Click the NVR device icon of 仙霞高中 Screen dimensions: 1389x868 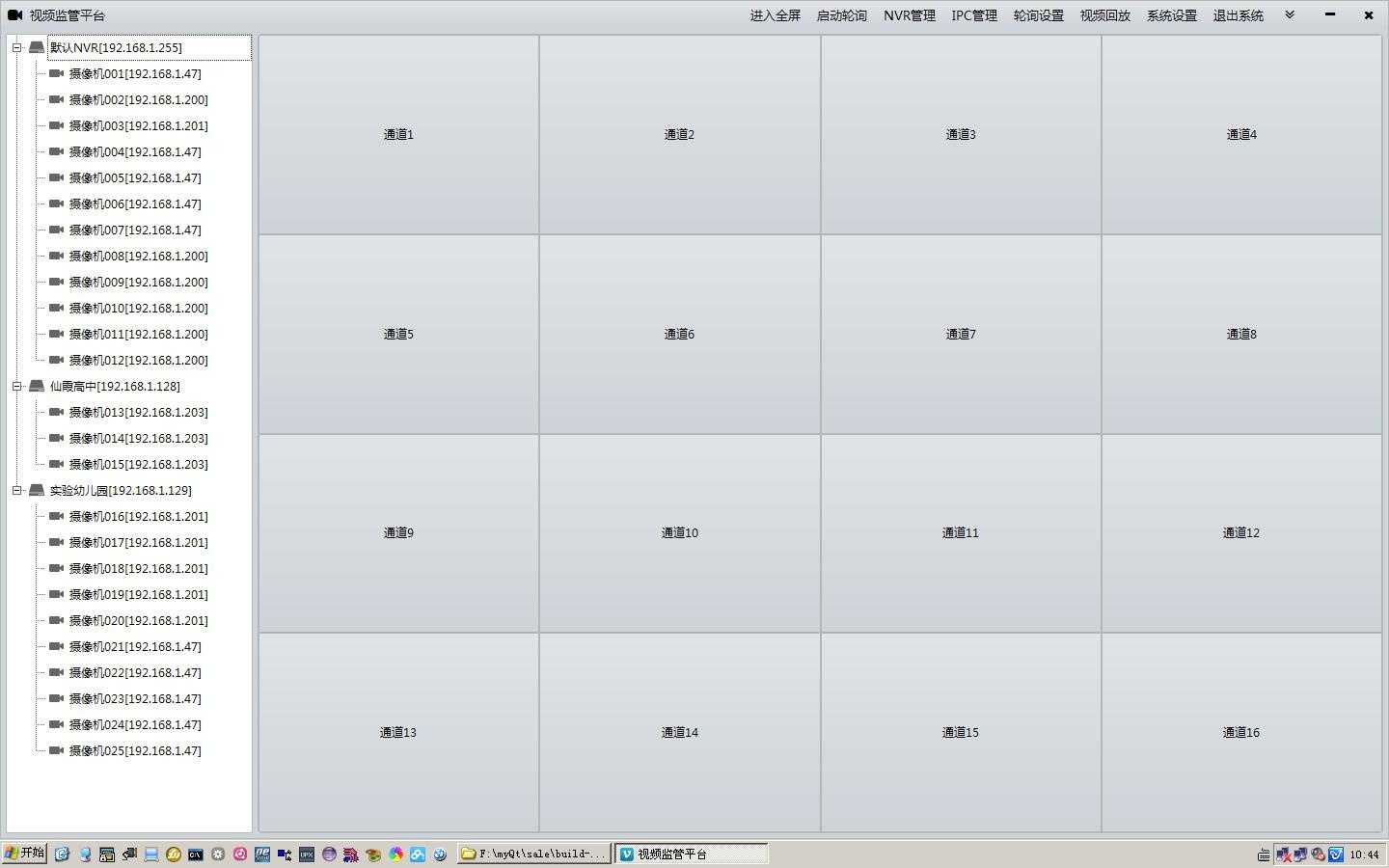[37, 386]
